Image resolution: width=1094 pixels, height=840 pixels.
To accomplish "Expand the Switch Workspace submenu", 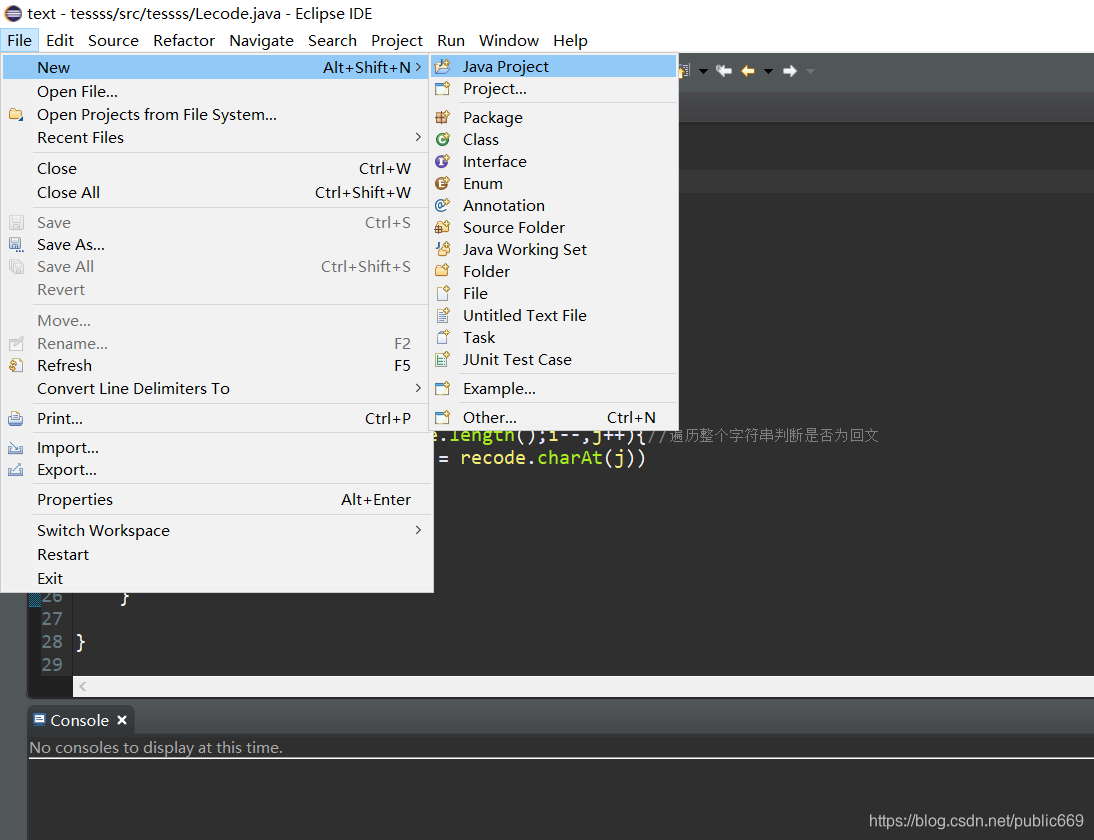I will coord(216,530).
